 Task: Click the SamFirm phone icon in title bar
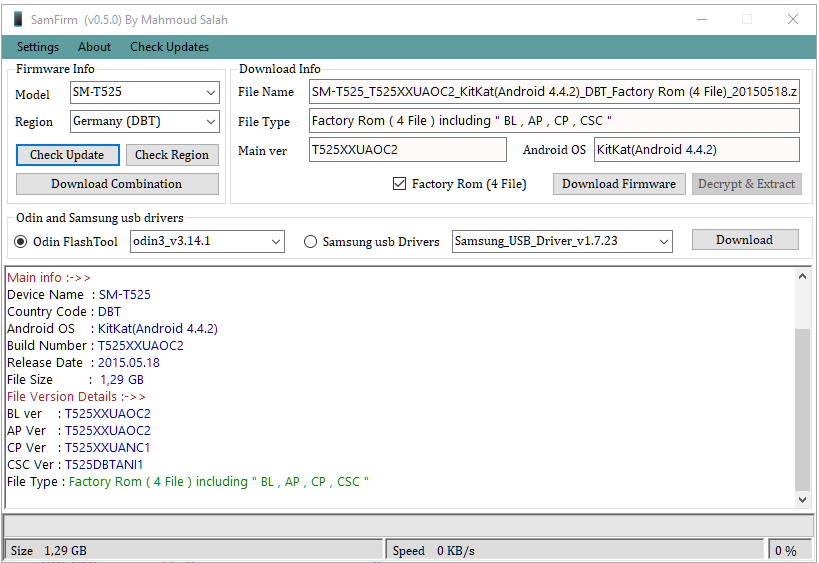(18, 19)
